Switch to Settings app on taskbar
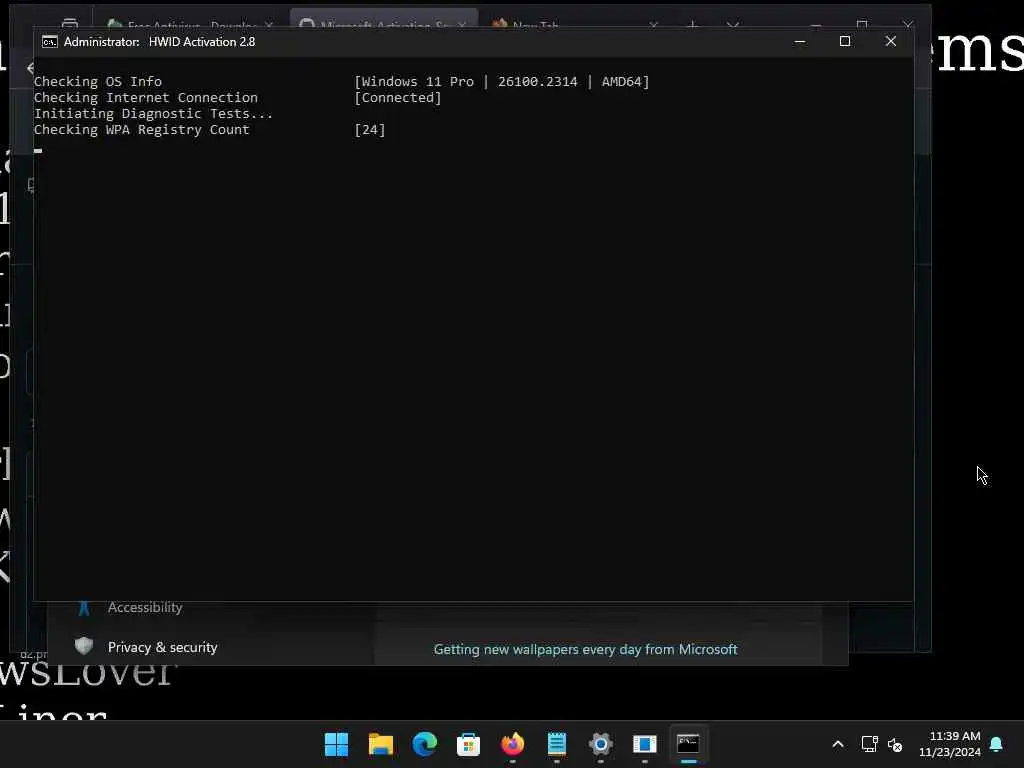This screenshot has height=768, width=1024. click(x=601, y=744)
